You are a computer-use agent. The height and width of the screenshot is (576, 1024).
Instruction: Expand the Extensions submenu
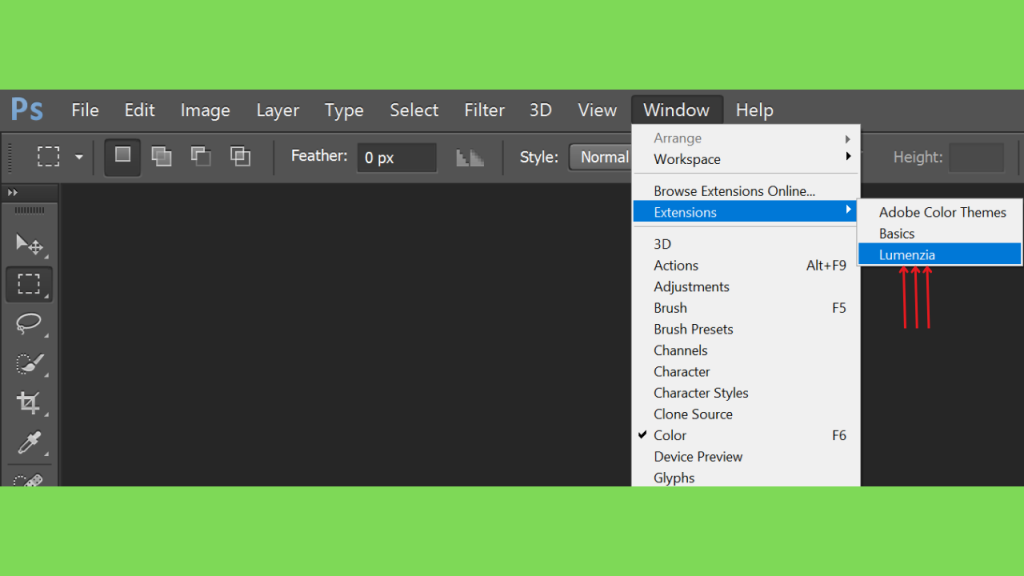click(746, 212)
